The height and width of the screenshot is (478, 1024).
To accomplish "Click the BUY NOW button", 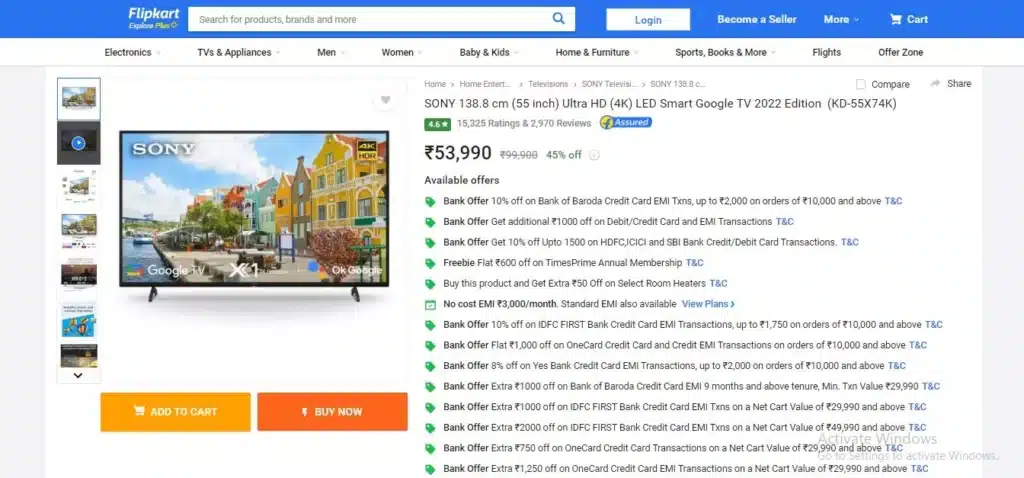I will pos(332,412).
